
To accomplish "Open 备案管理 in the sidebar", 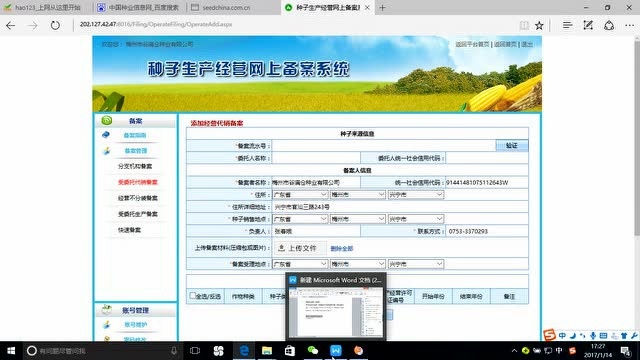I will click(135, 151).
